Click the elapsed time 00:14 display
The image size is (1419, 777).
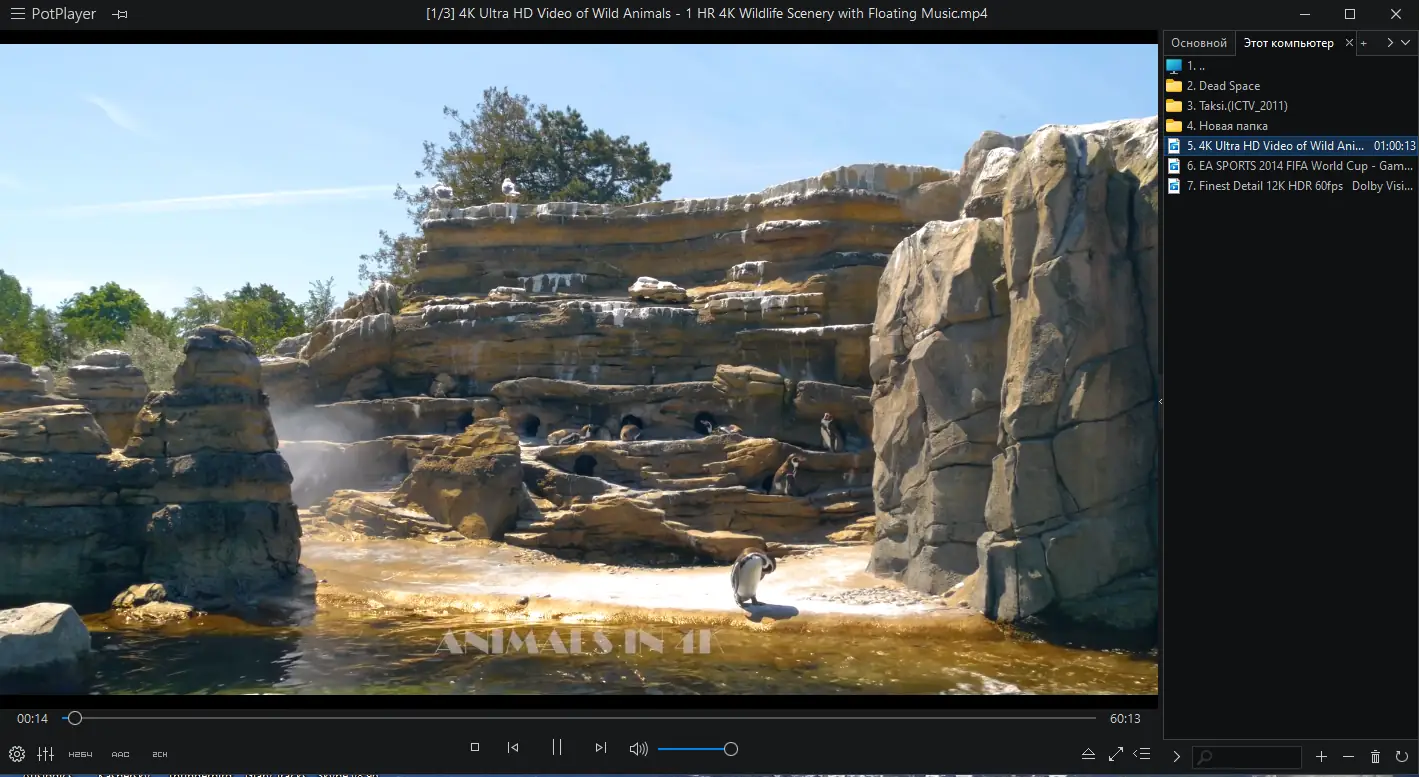tap(32, 719)
